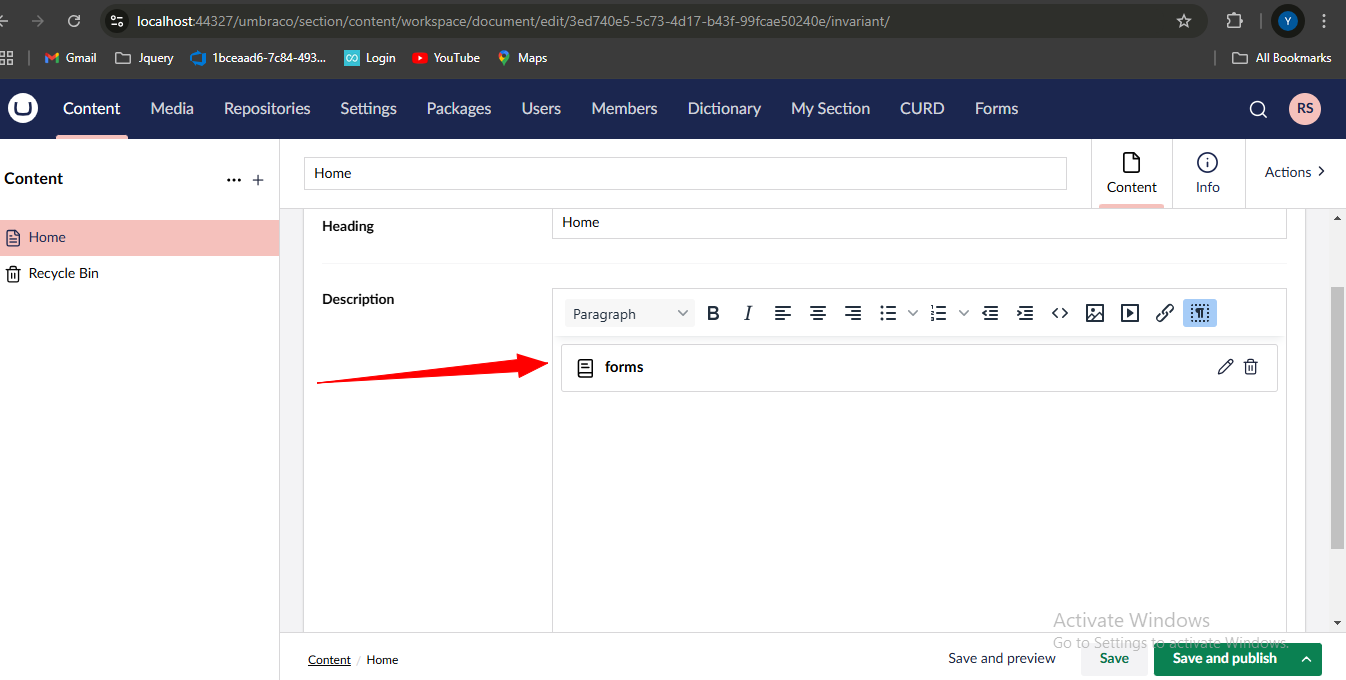Expand bullet list style options arrow
Image resolution: width=1346 pixels, height=680 pixels.
[x=912, y=313]
